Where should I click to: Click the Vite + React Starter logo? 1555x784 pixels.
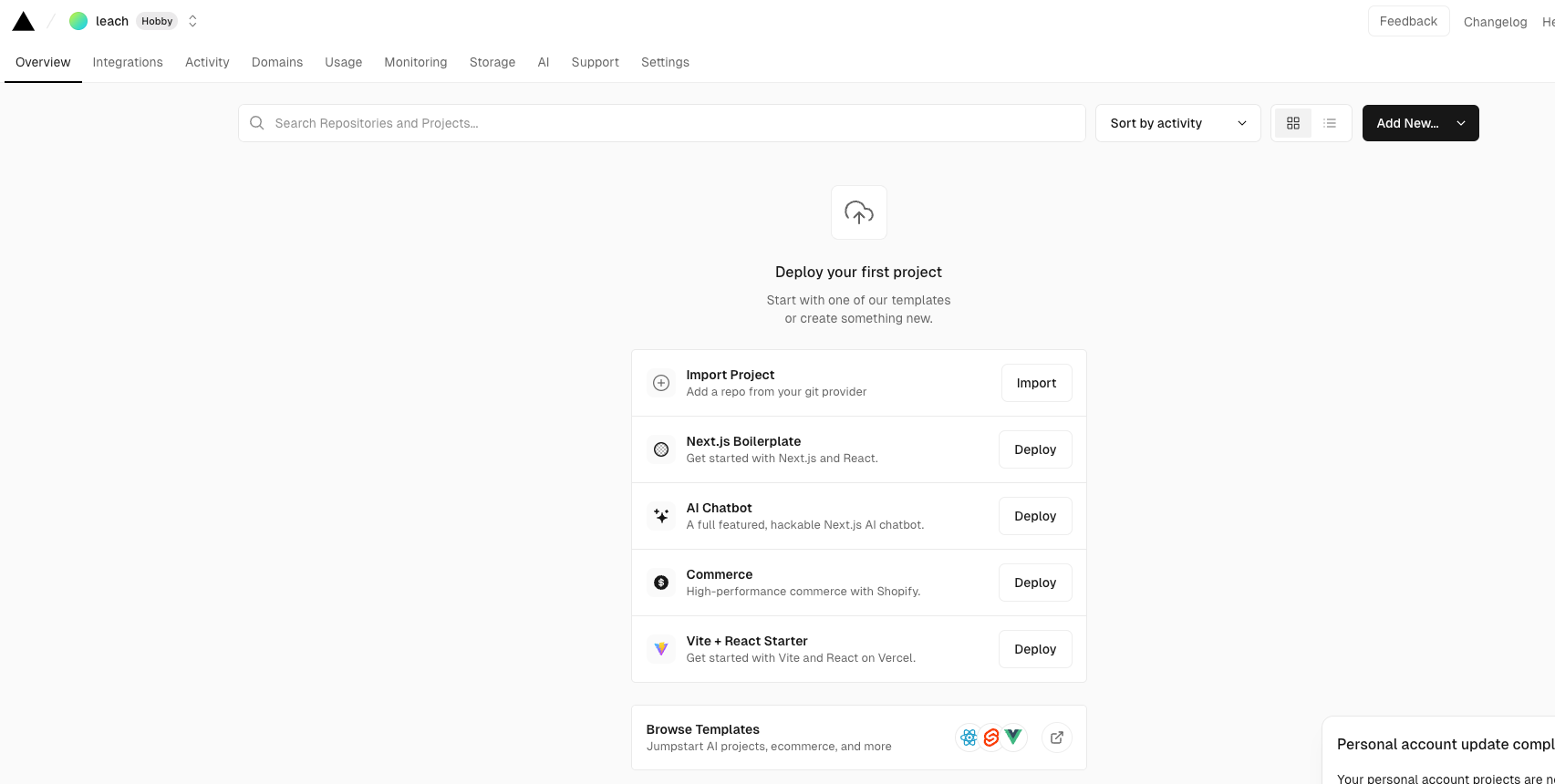click(x=661, y=649)
